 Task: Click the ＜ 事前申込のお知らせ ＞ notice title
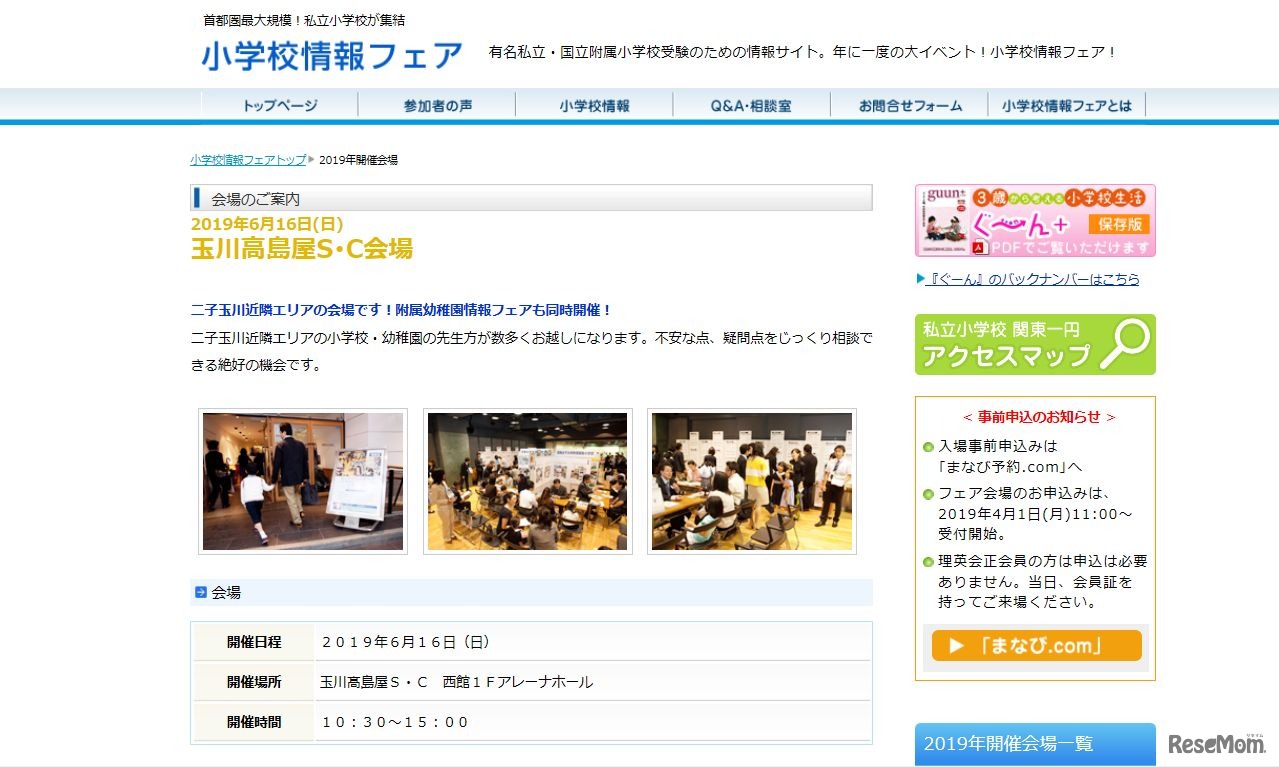coord(1038,417)
